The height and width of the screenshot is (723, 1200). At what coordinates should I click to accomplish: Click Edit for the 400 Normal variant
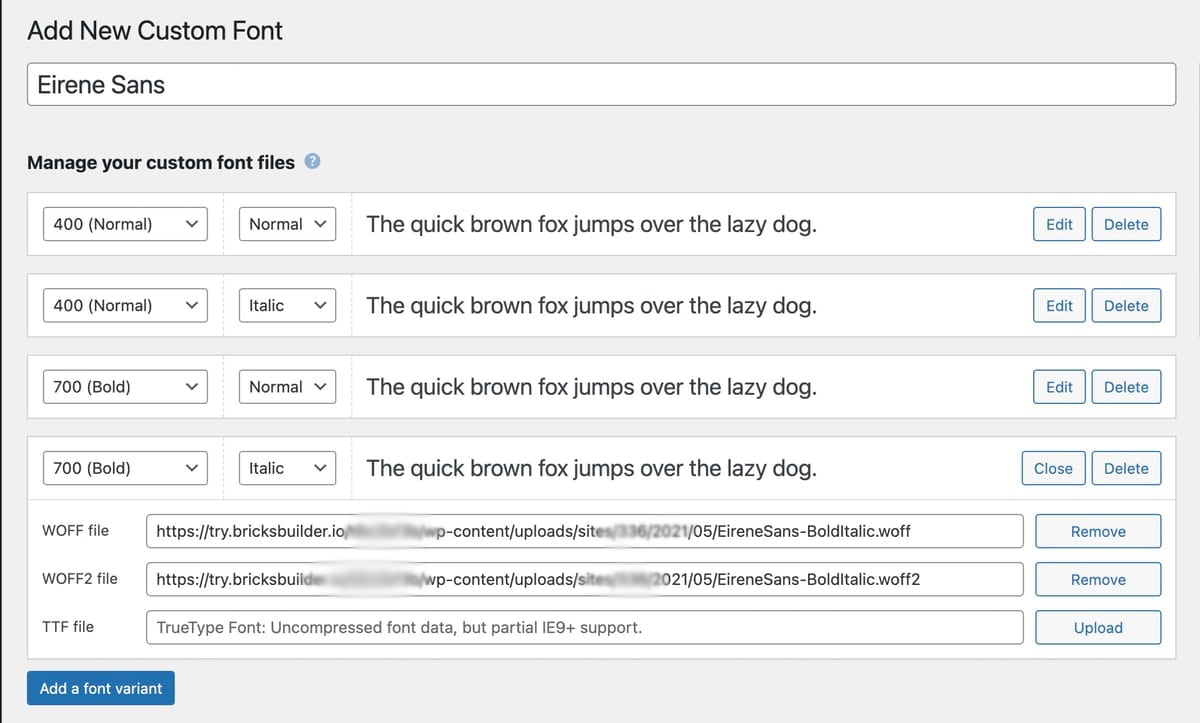pos(1059,224)
